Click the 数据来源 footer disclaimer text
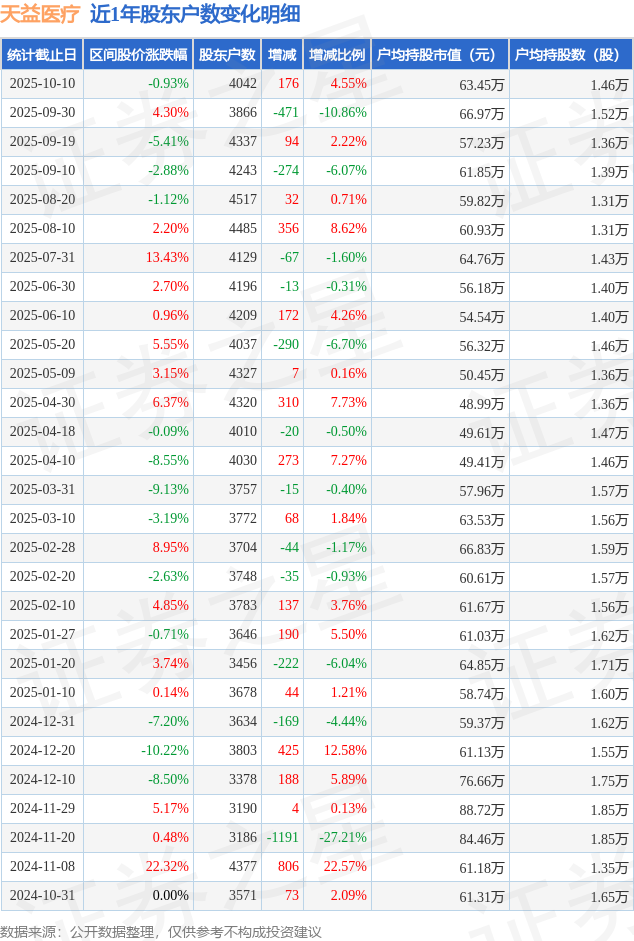 (161, 931)
